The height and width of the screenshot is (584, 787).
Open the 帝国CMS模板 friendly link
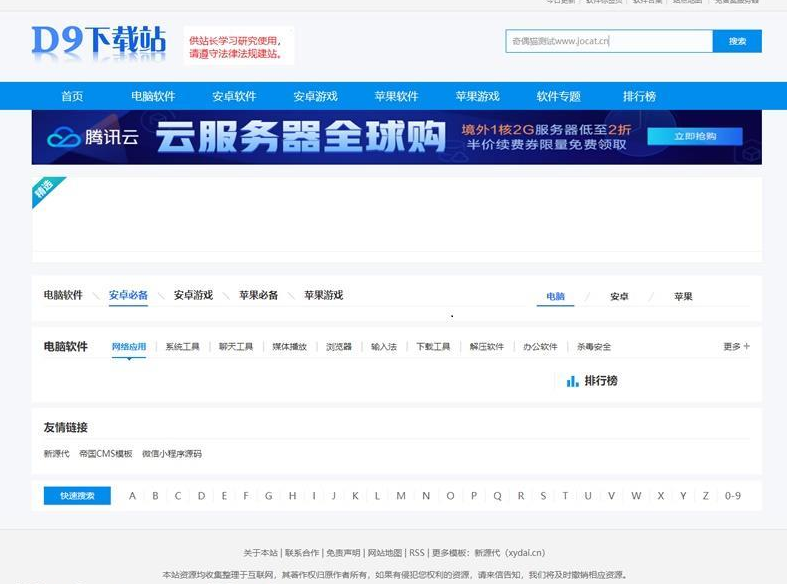point(106,454)
